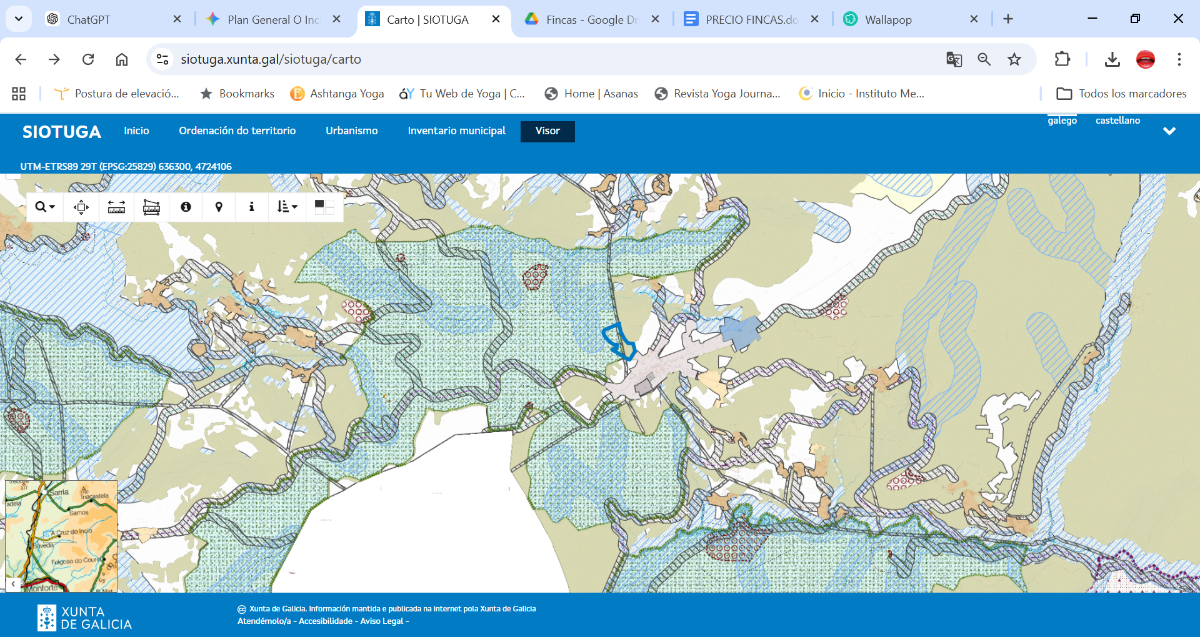The image size is (1200, 637).
Task: Expand the header chevron menu
Action: tap(1169, 131)
